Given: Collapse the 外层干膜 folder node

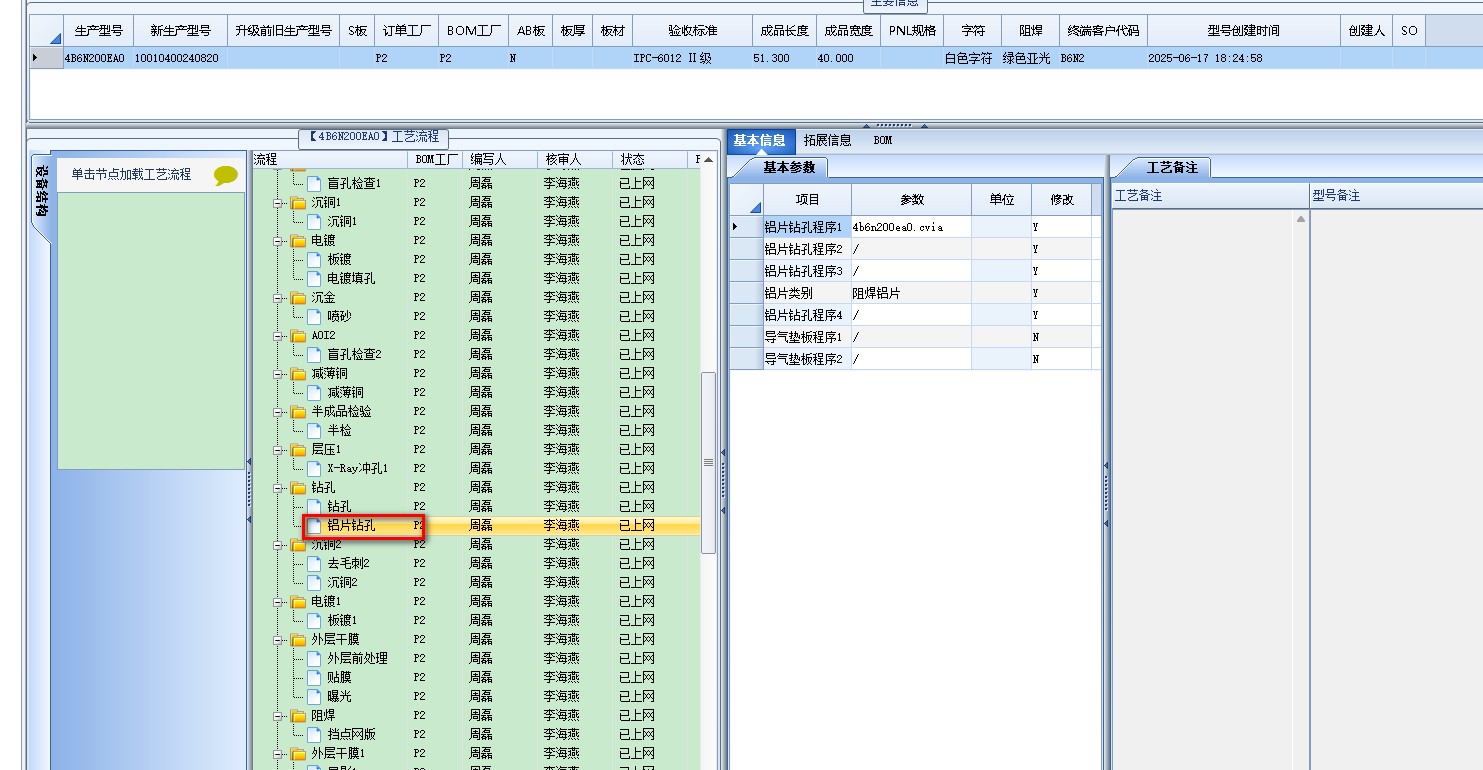Looking at the screenshot, I should coord(279,639).
